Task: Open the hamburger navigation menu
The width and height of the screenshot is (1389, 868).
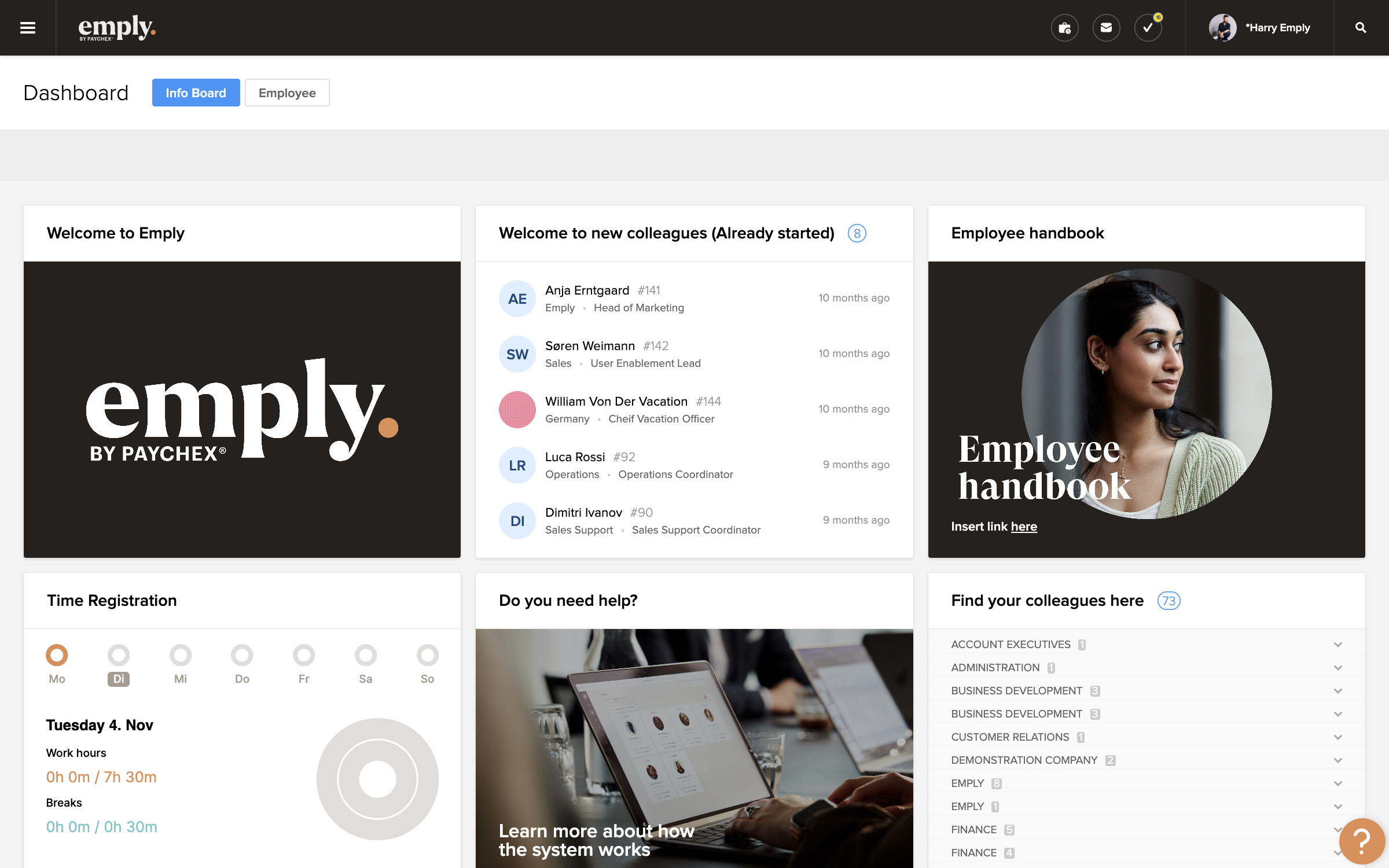Action: click(28, 28)
